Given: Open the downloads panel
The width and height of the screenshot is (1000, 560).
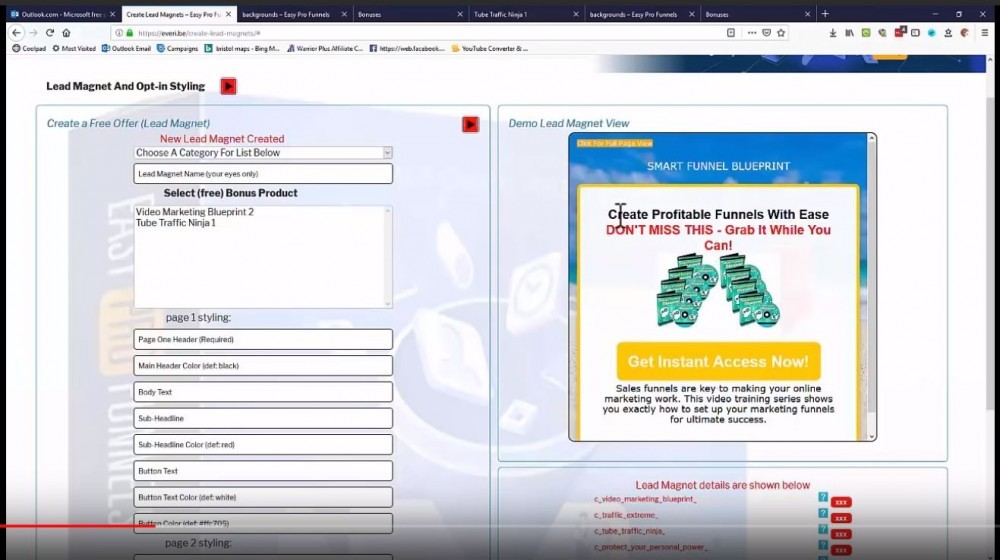Looking at the screenshot, I should (833, 33).
